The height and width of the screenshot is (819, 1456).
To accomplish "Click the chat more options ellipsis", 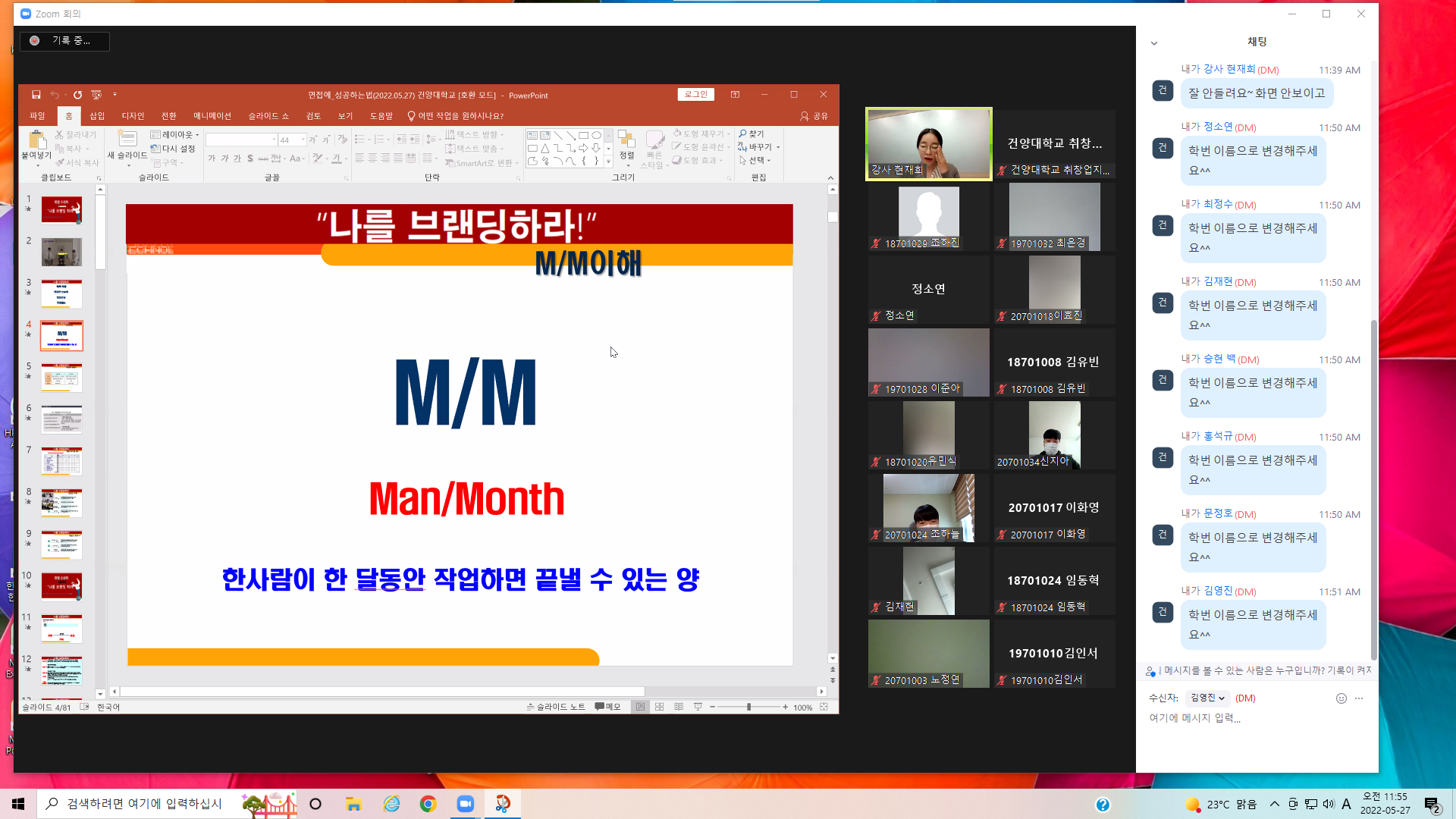I will (1359, 698).
